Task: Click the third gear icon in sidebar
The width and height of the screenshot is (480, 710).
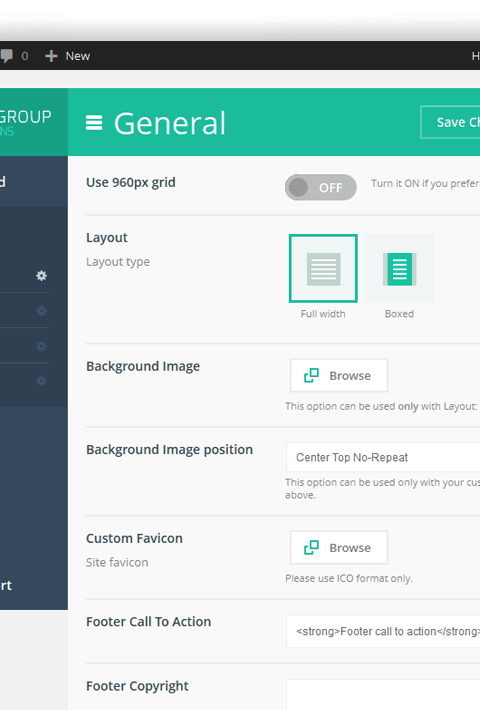Action: [42, 346]
